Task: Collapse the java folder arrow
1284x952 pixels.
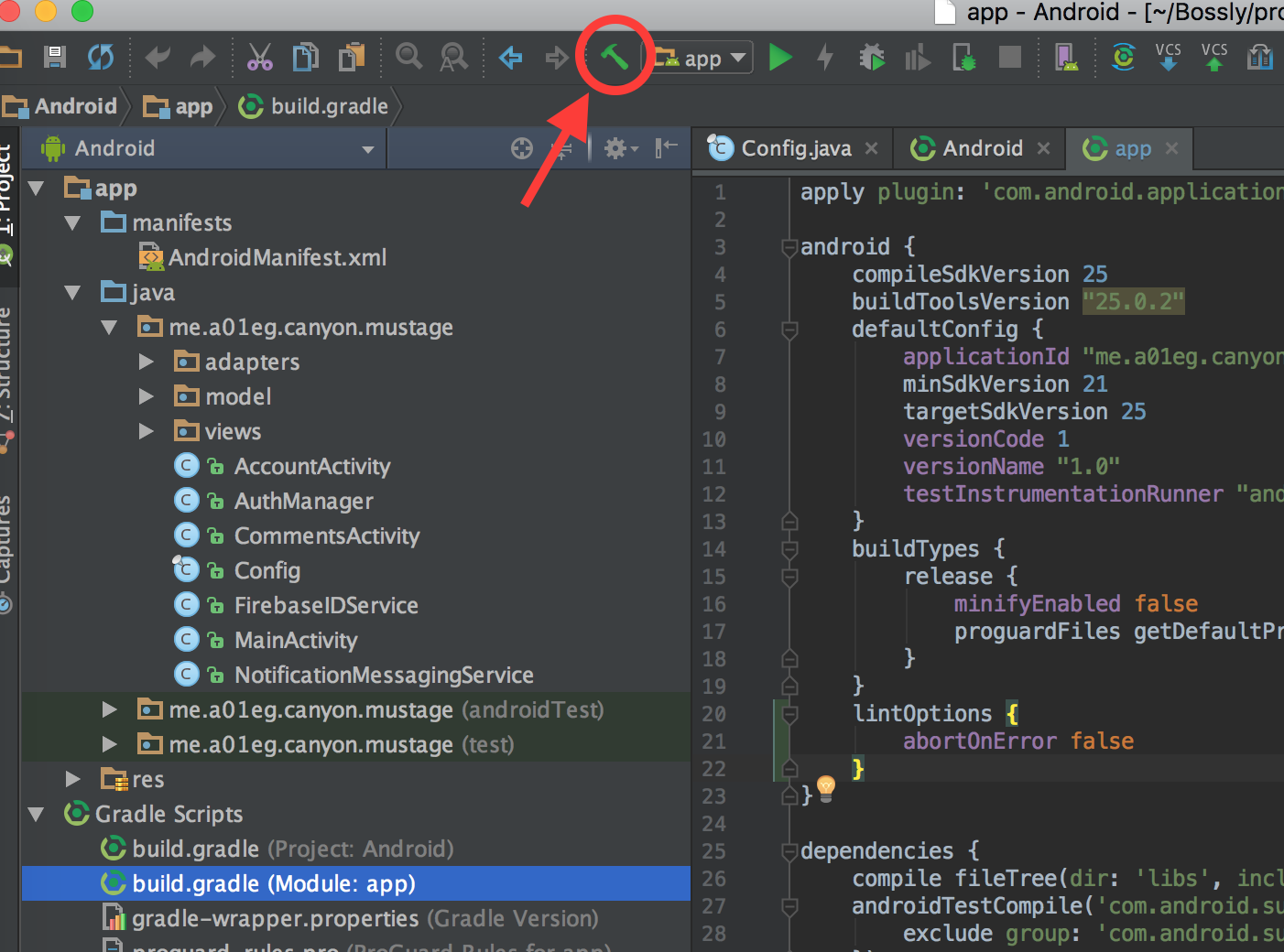Action: pyautogui.click(x=72, y=293)
